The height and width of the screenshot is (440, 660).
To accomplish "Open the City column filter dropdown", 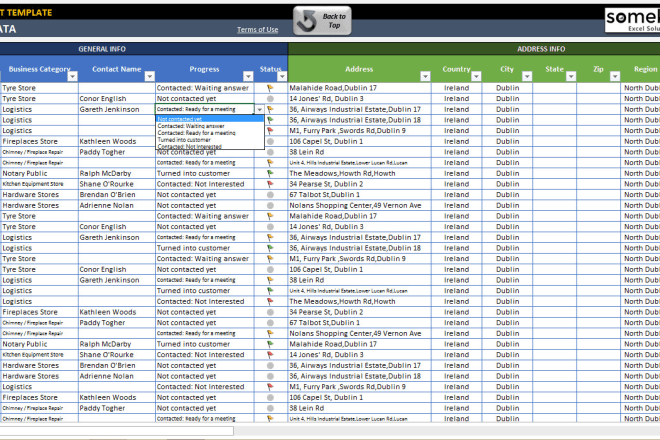I will click(527, 76).
